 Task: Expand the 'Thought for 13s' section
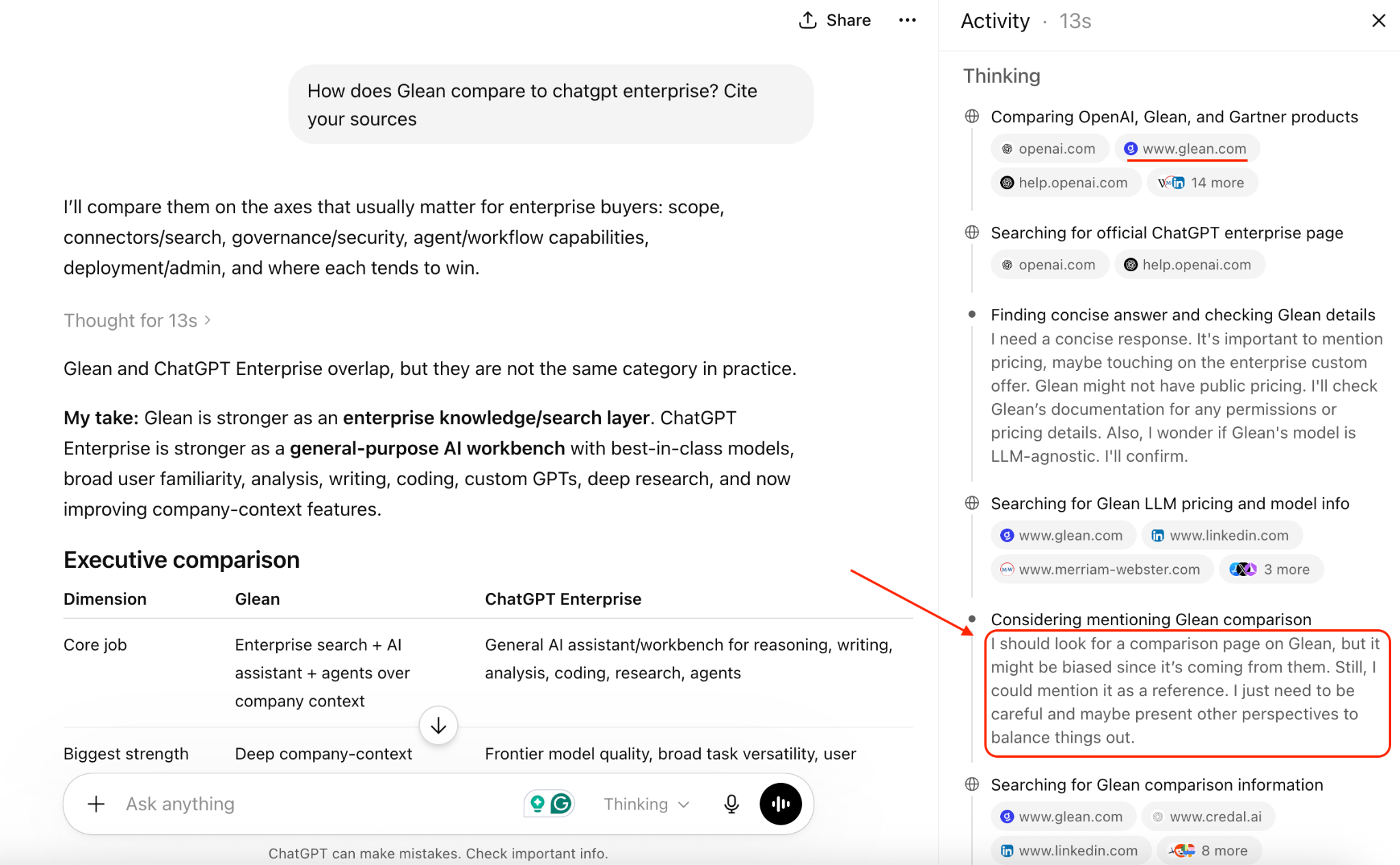click(x=137, y=320)
